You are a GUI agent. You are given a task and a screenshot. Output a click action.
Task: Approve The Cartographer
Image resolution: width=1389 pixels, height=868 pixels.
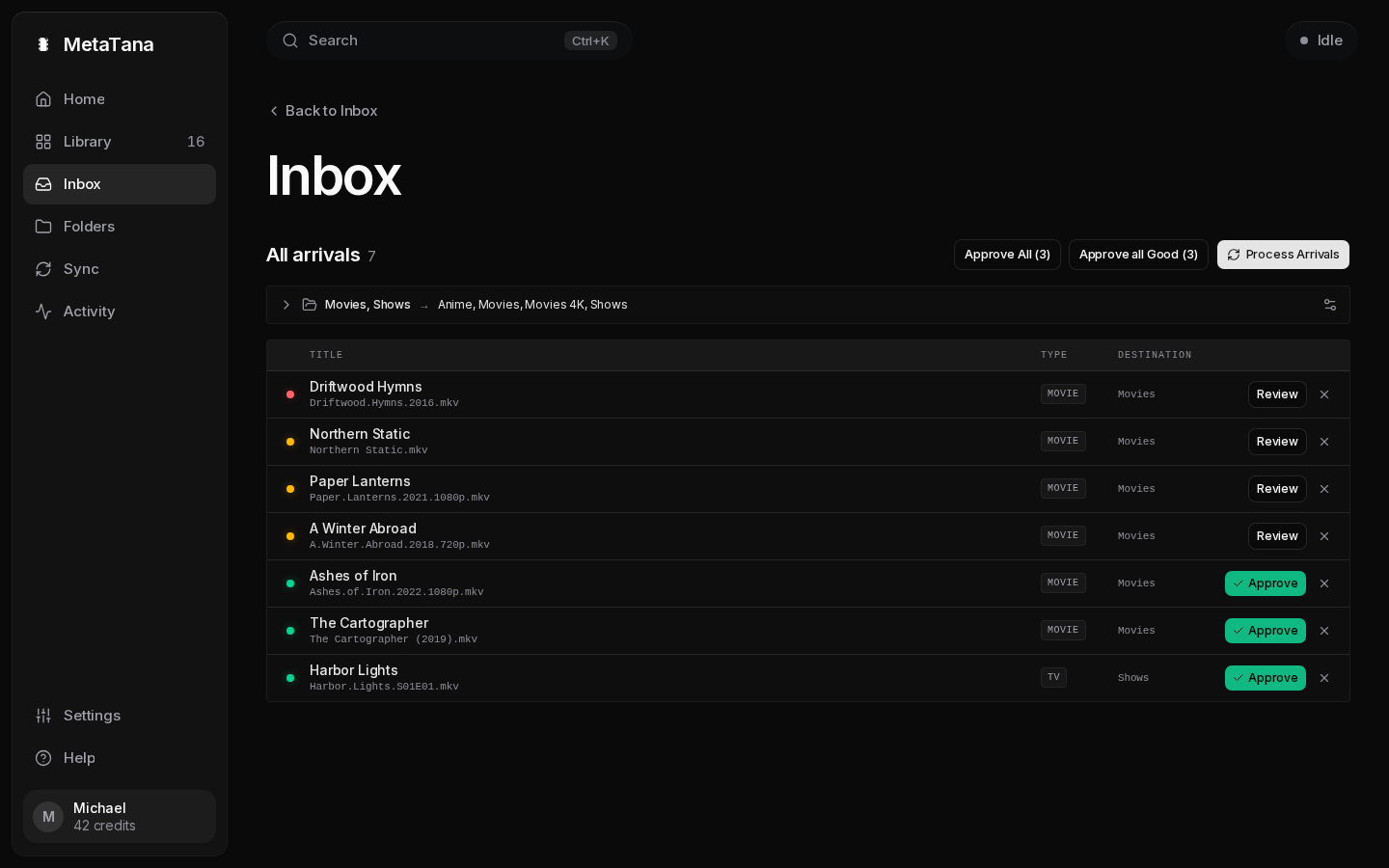[1266, 631]
